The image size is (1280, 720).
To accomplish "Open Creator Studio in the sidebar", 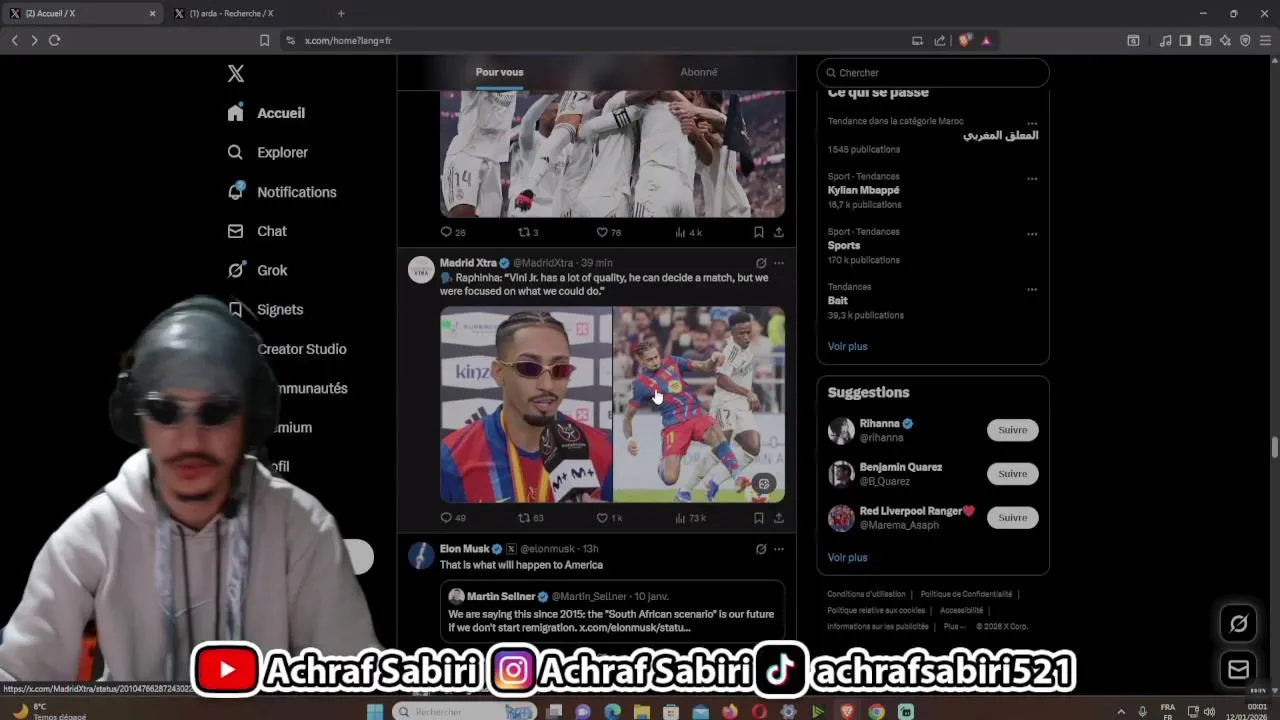I will click(x=301, y=349).
